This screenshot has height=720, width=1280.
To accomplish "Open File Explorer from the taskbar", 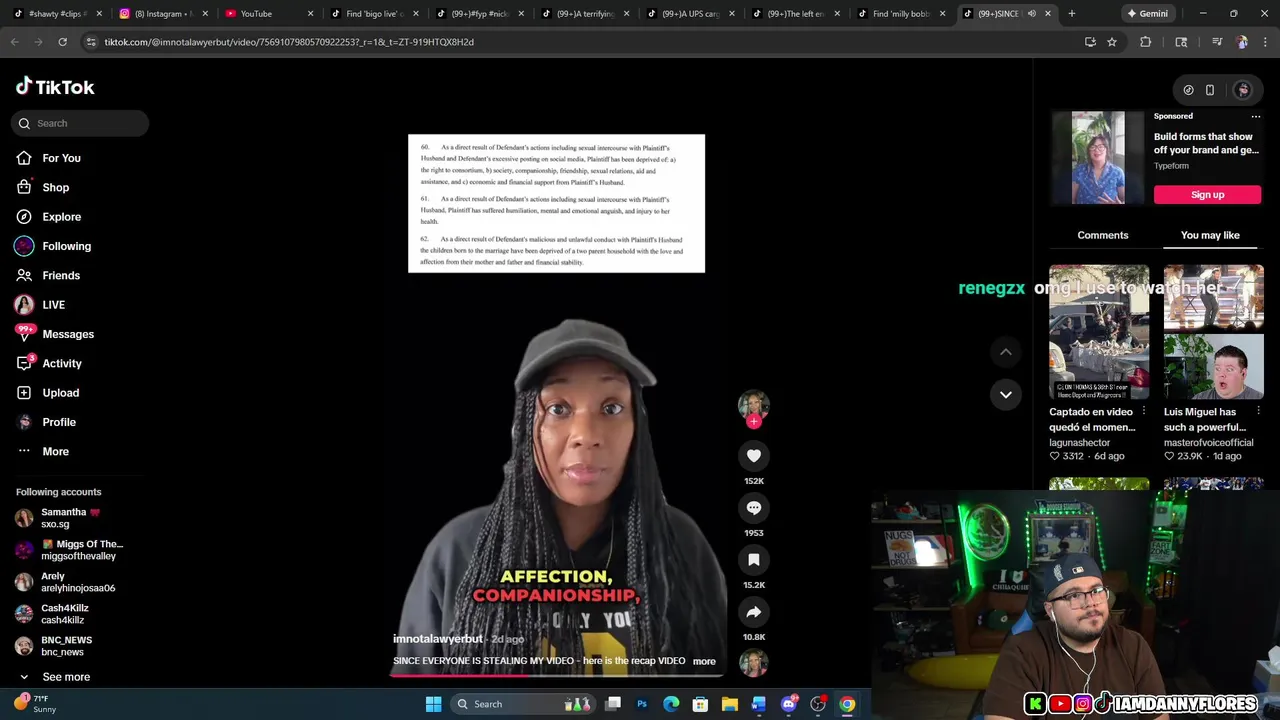I will coord(730,704).
